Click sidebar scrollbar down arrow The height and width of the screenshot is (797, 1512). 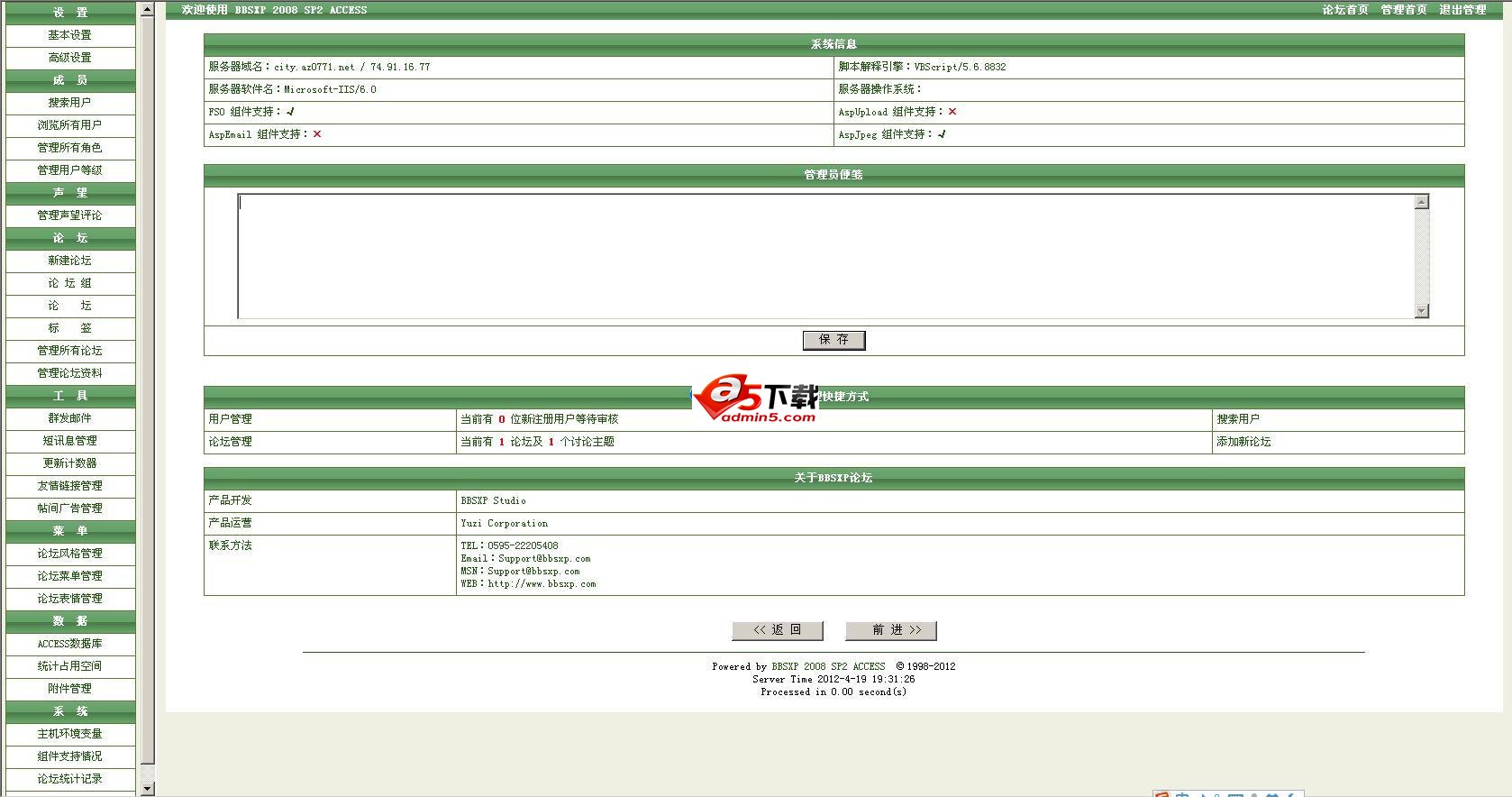[x=148, y=789]
